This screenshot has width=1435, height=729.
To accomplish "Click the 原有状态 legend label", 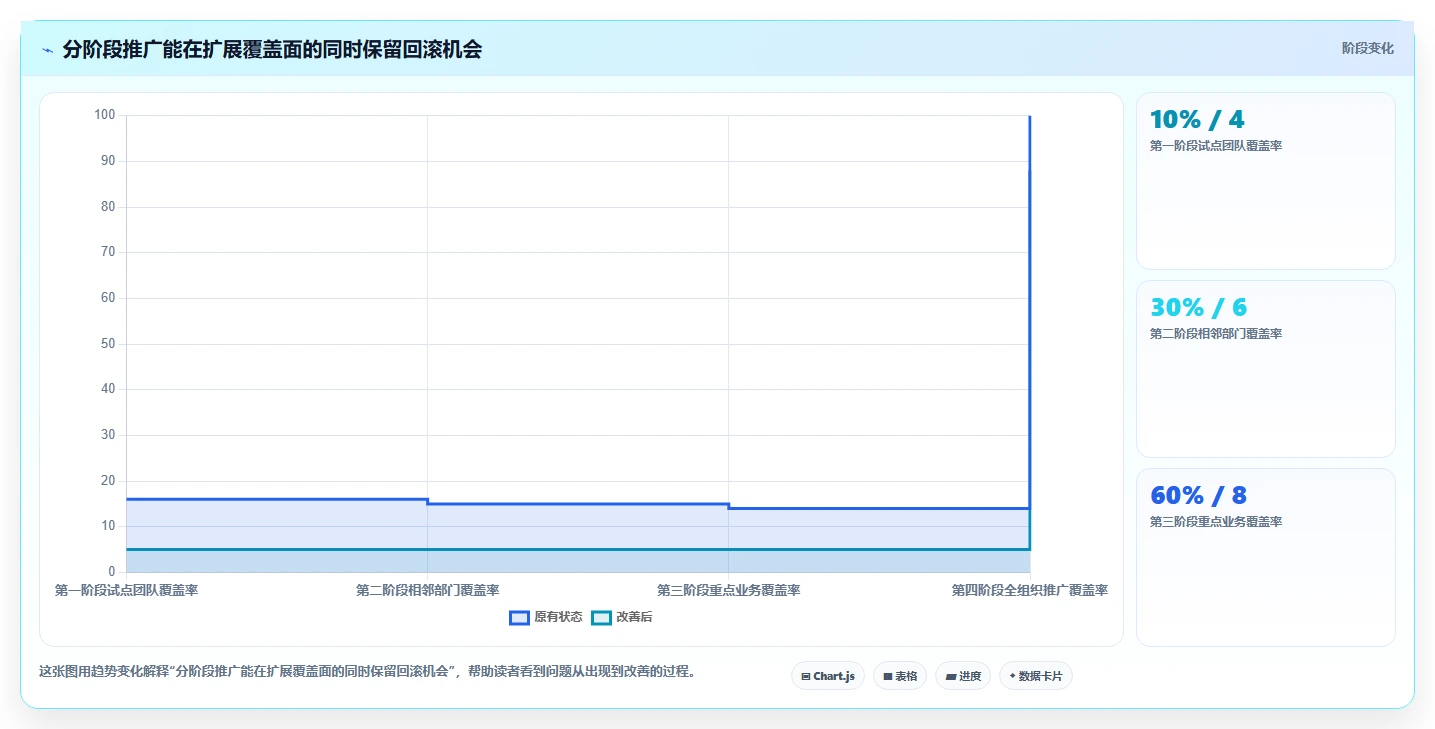I will click(x=558, y=618).
